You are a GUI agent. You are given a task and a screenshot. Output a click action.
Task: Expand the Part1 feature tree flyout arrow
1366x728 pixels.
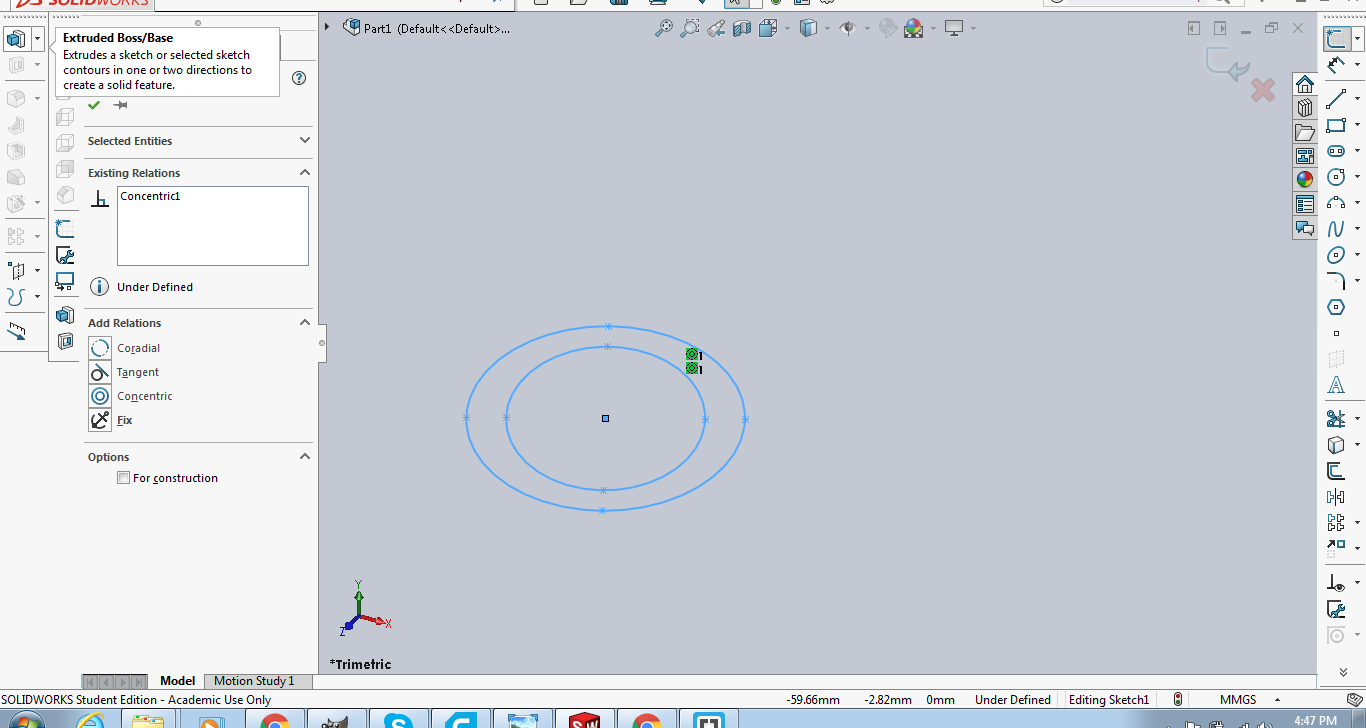(x=327, y=27)
